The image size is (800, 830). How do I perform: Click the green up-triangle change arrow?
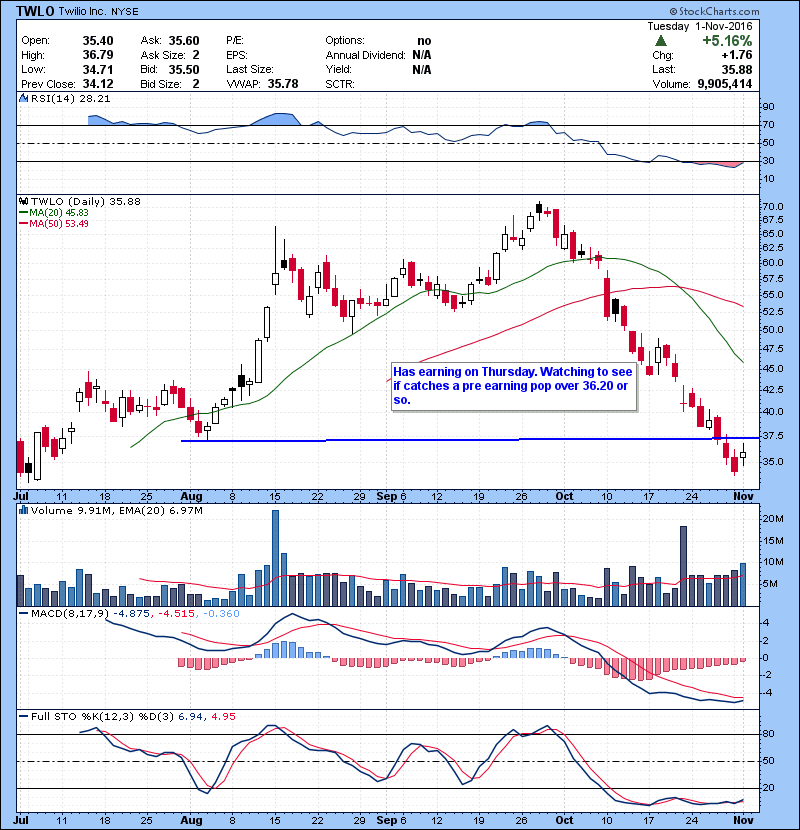[660, 41]
